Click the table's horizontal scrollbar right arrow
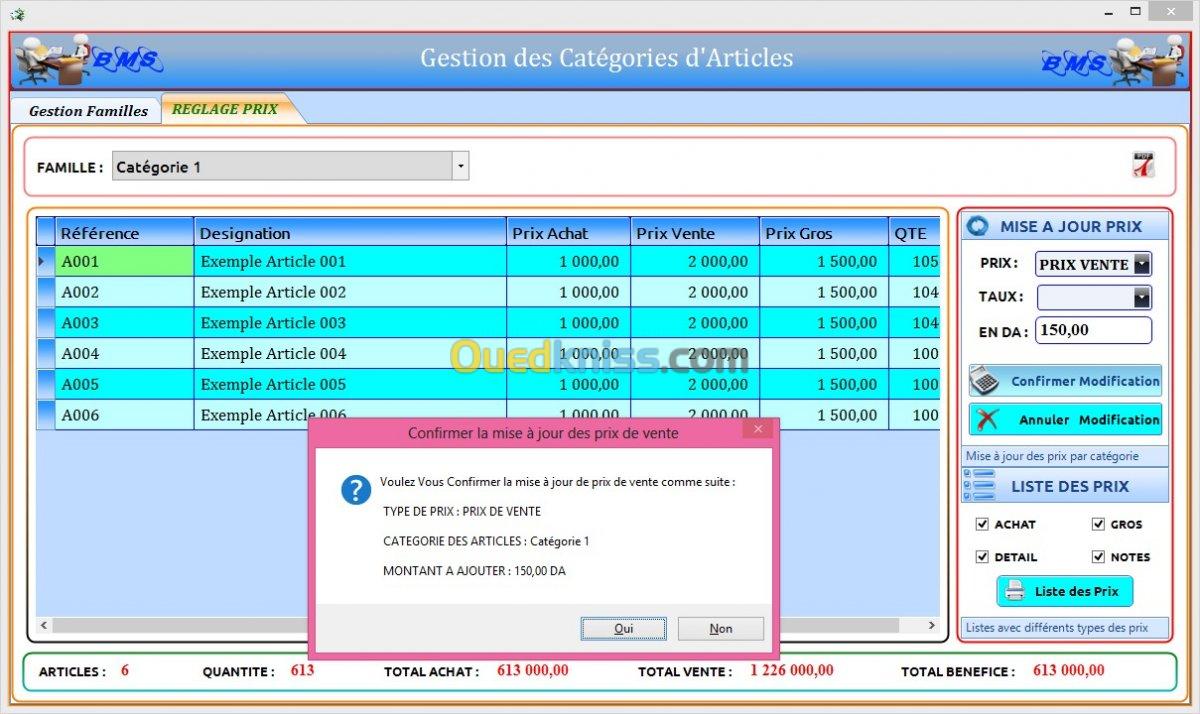1200x714 pixels. coord(931,626)
